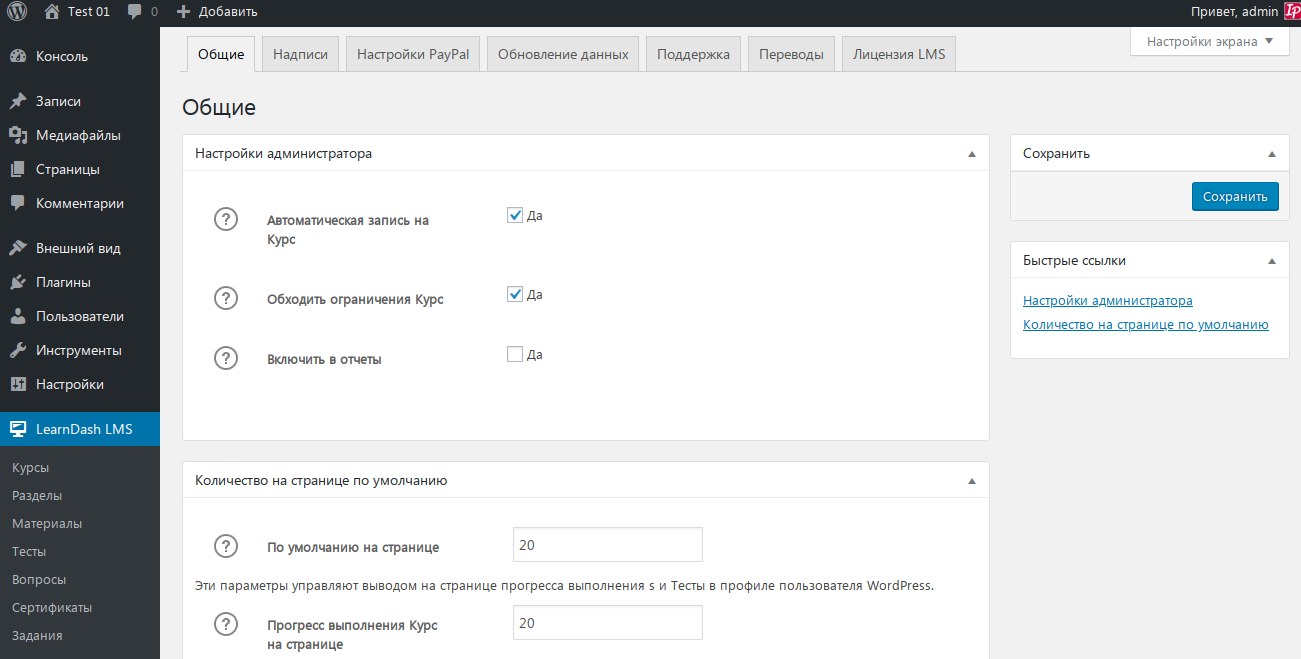The height and width of the screenshot is (659, 1301).
Task: Click the Страницы pages icon
Action: (x=18, y=169)
